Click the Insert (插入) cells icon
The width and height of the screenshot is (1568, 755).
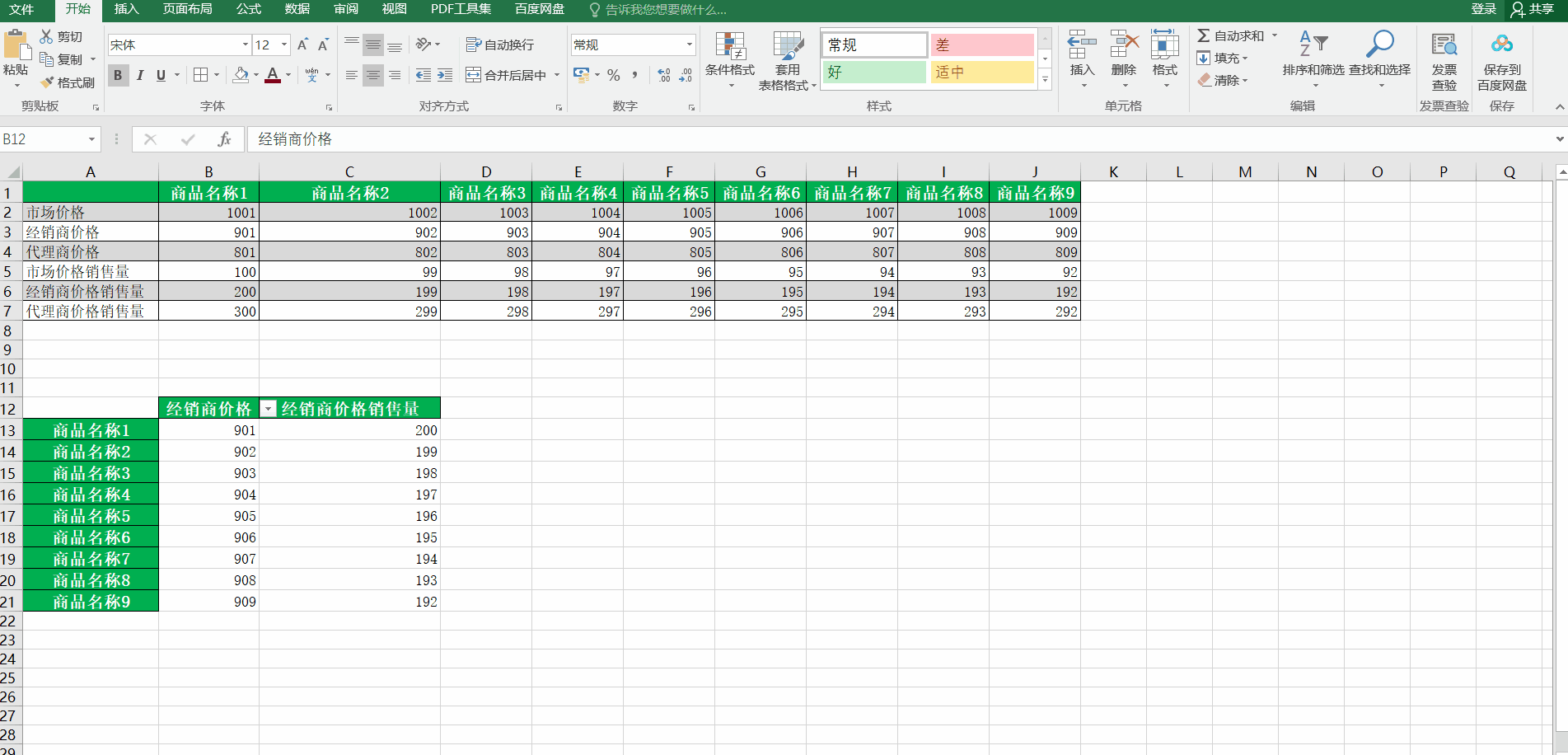pyautogui.click(x=1082, y=46)
